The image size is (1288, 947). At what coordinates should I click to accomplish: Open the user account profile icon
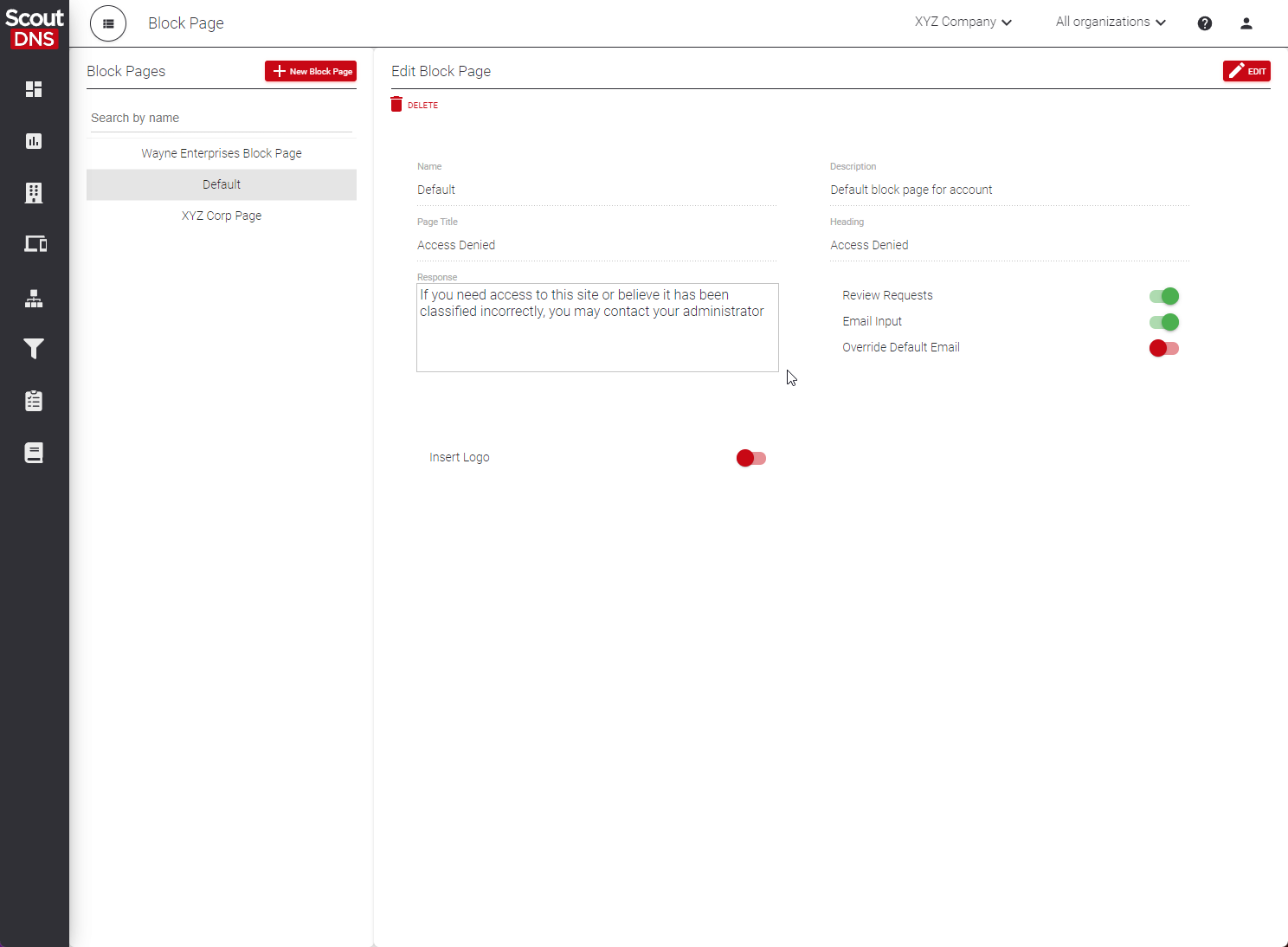(x=1246, y=23)
